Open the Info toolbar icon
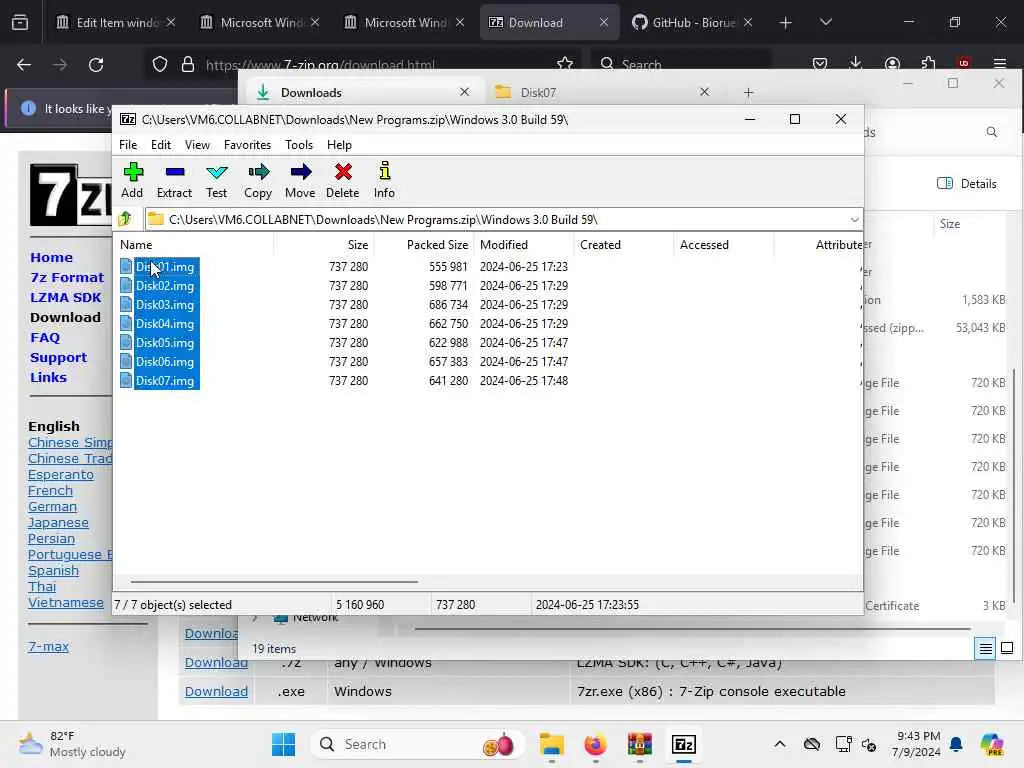This screenshot has height=768, width=1024. (x=384, y=180)
